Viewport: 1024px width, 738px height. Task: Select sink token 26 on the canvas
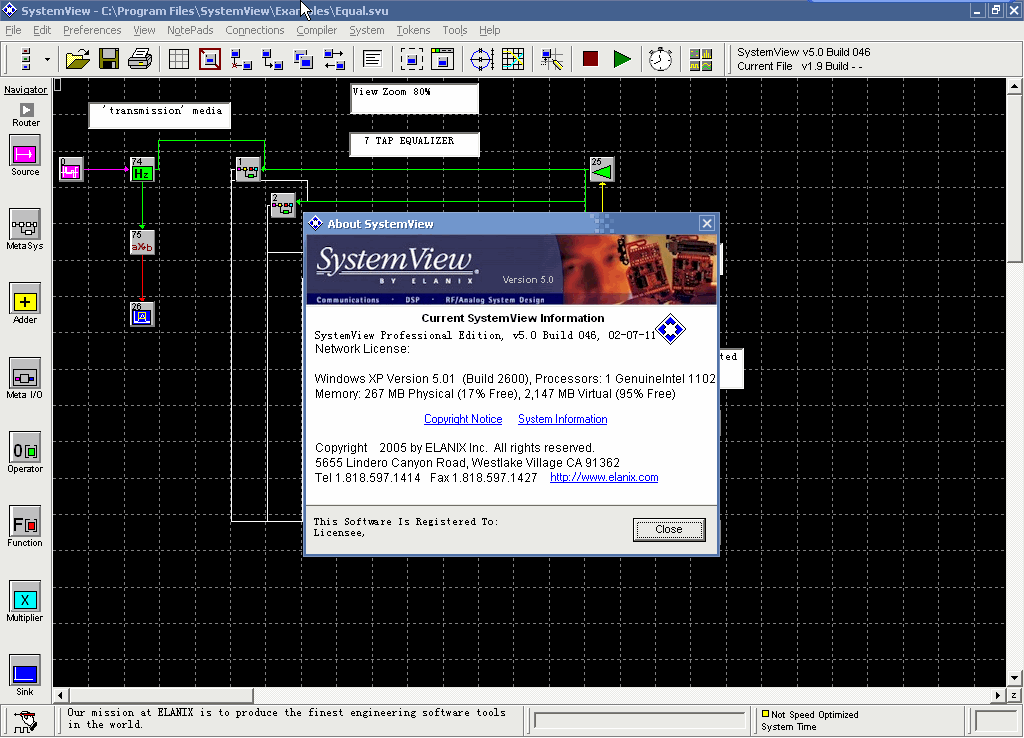click(x=142, y=314)
